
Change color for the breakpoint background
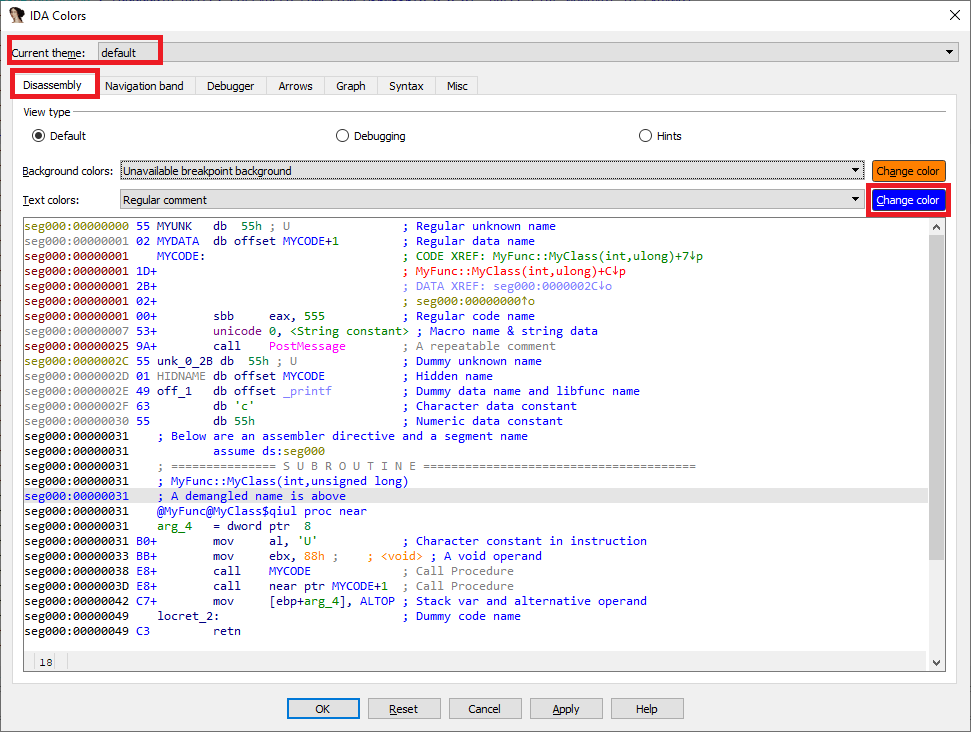[x=908, y=170]
